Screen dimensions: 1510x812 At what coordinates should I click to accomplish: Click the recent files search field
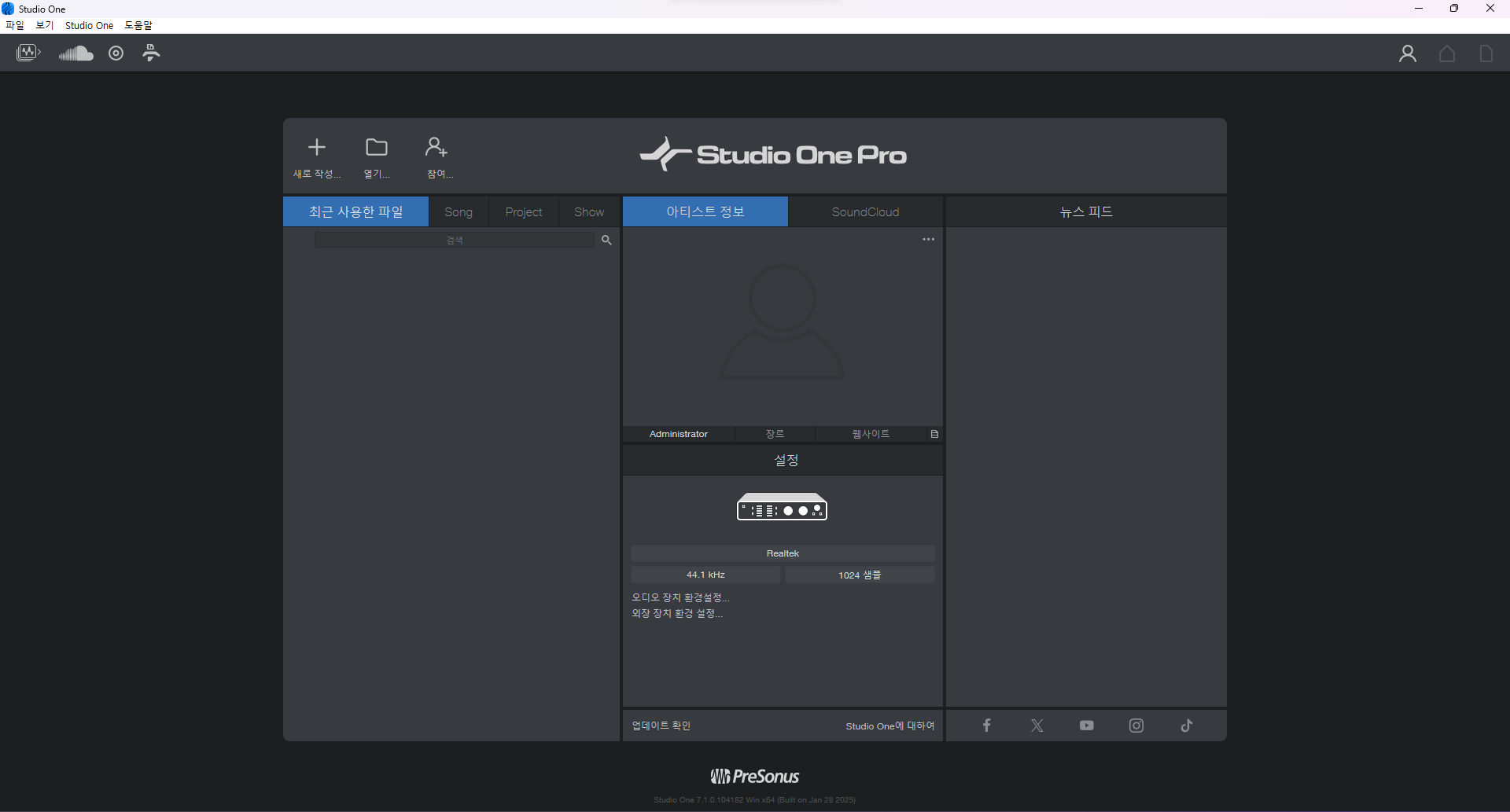click(455, 240)
